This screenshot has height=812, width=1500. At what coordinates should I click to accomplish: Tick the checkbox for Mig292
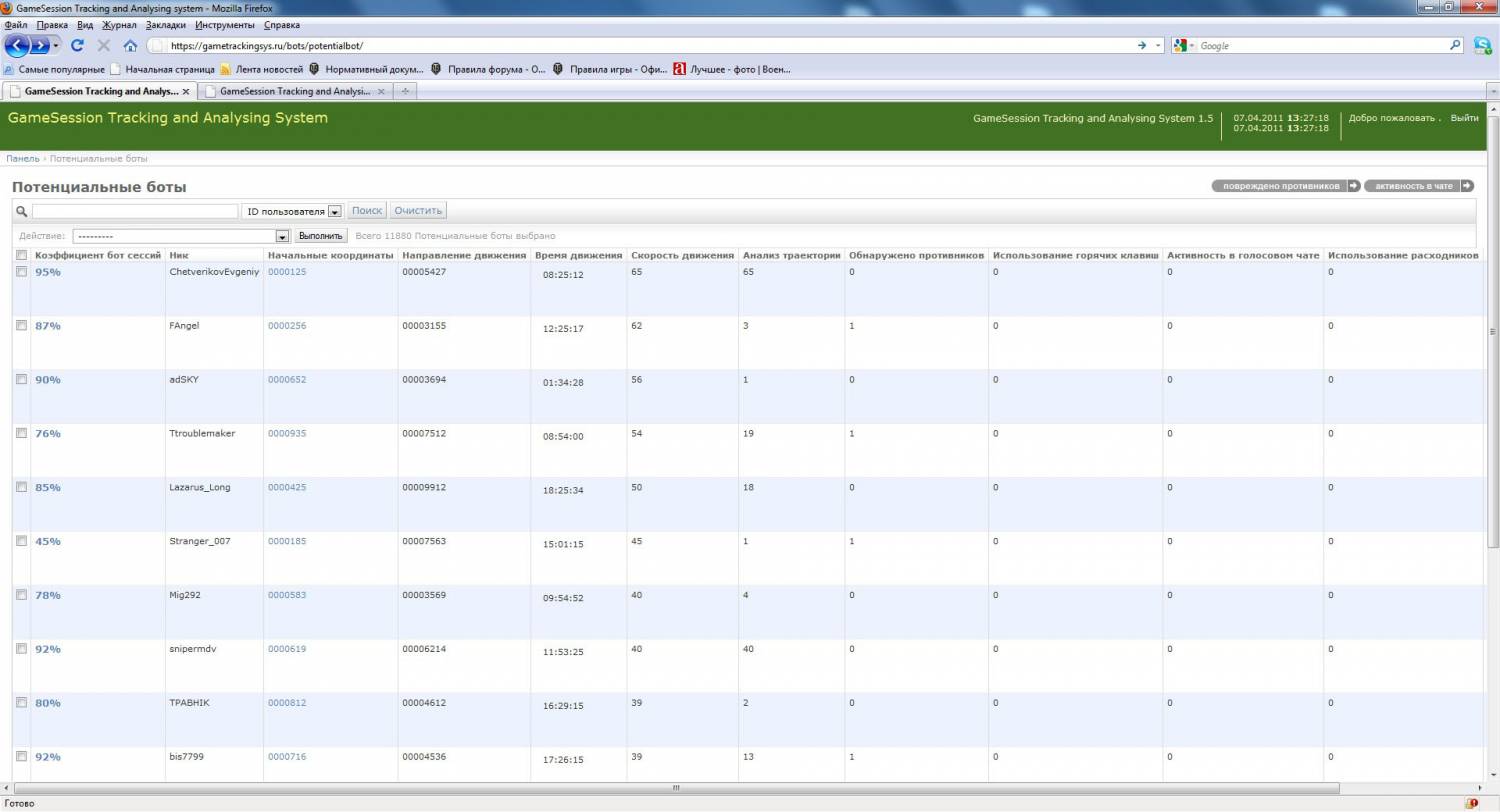click(22, 595)
